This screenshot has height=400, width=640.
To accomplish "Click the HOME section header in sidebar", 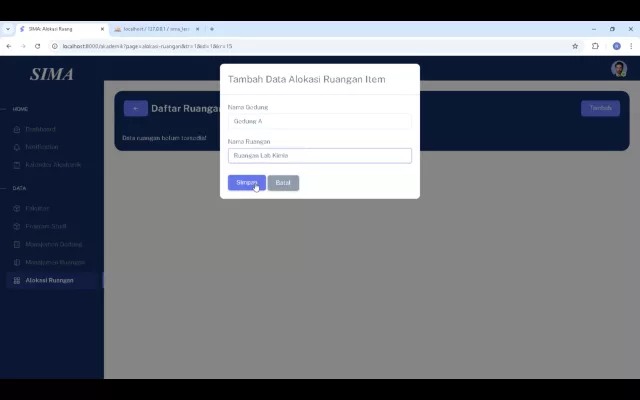I will [x=20, y=109].
